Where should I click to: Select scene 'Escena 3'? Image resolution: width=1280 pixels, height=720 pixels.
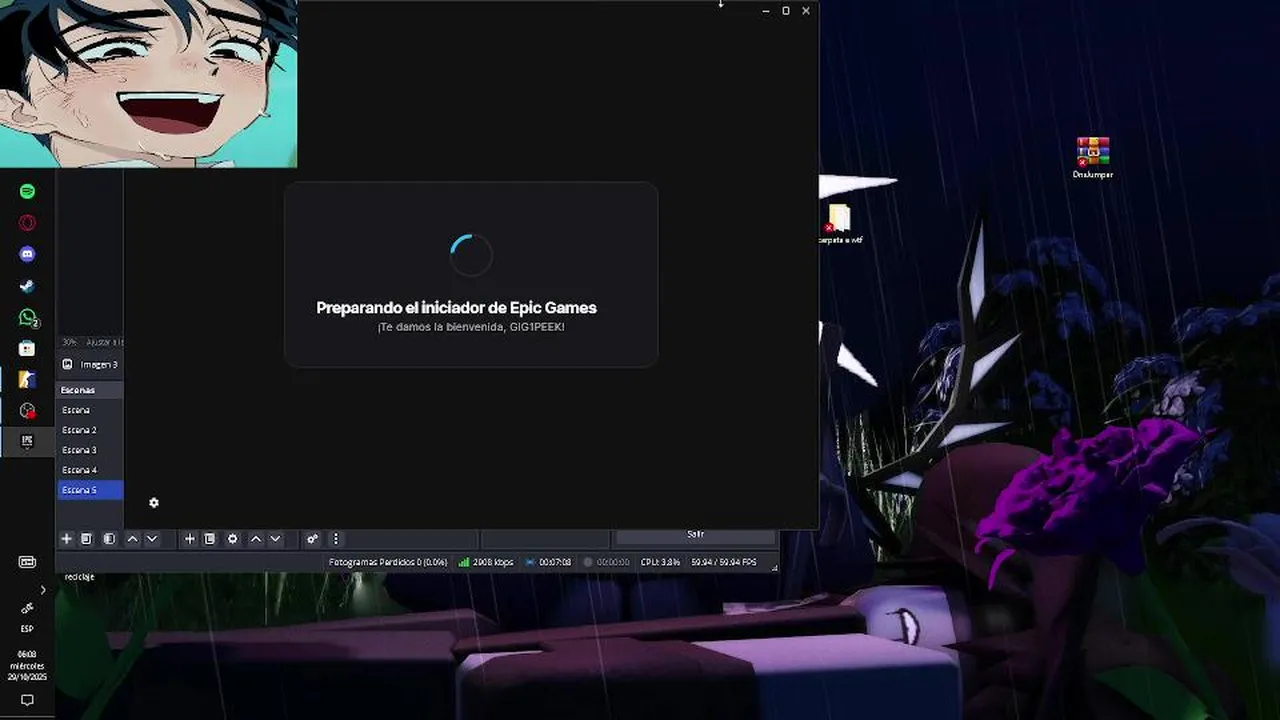tap(90, 450)
